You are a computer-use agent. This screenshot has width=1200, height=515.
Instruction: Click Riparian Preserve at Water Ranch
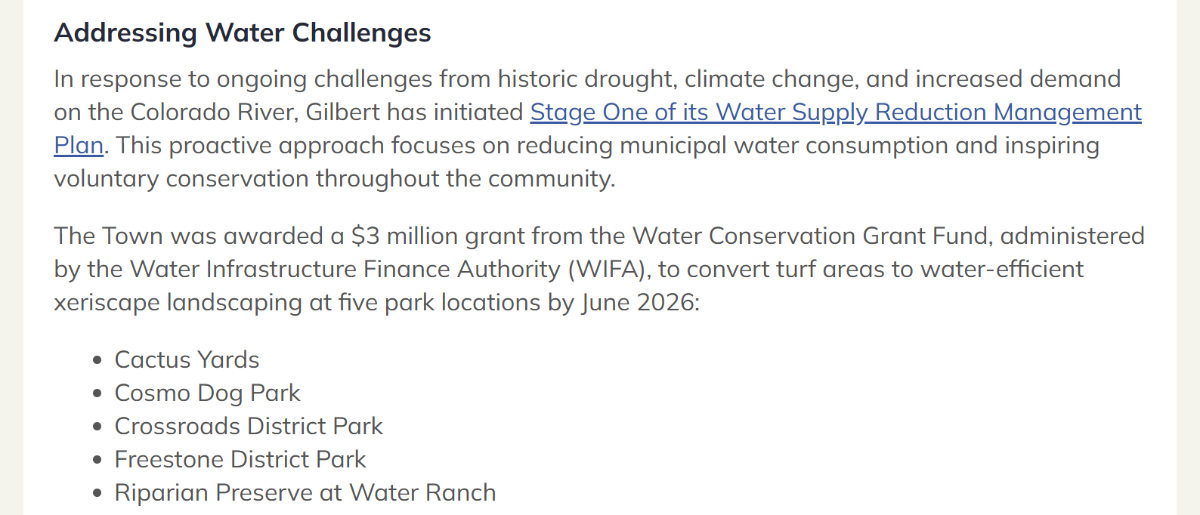coord(305,492)
